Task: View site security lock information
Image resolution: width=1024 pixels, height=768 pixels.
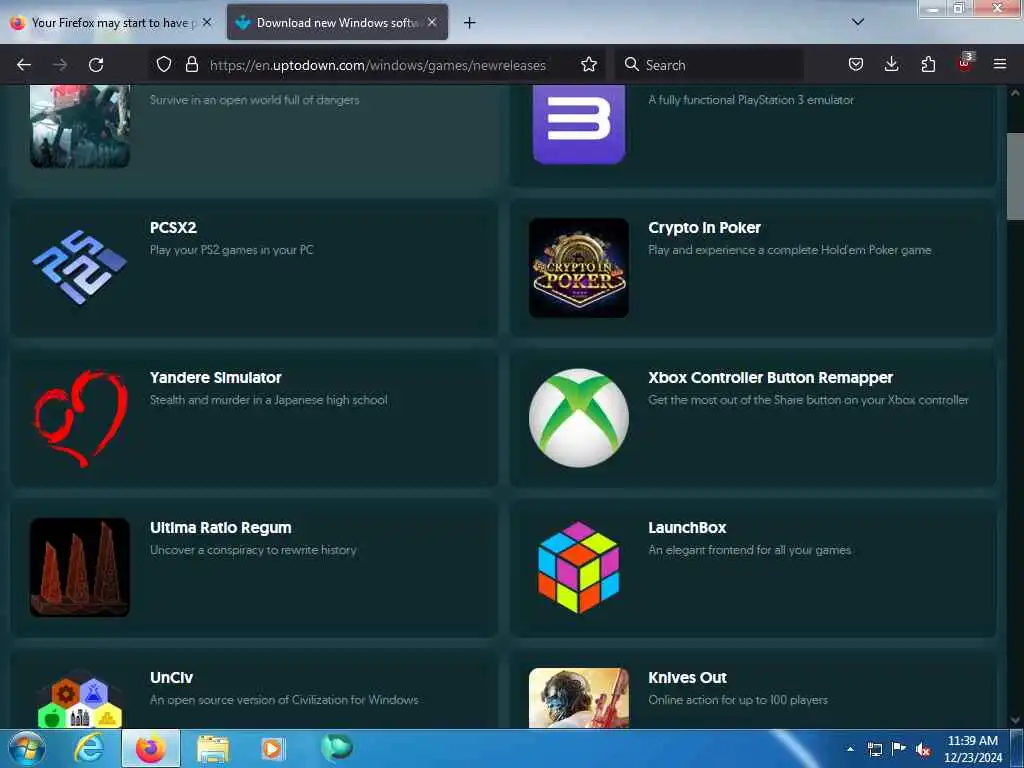Action: pyautogui.click(x=191, y=65)
